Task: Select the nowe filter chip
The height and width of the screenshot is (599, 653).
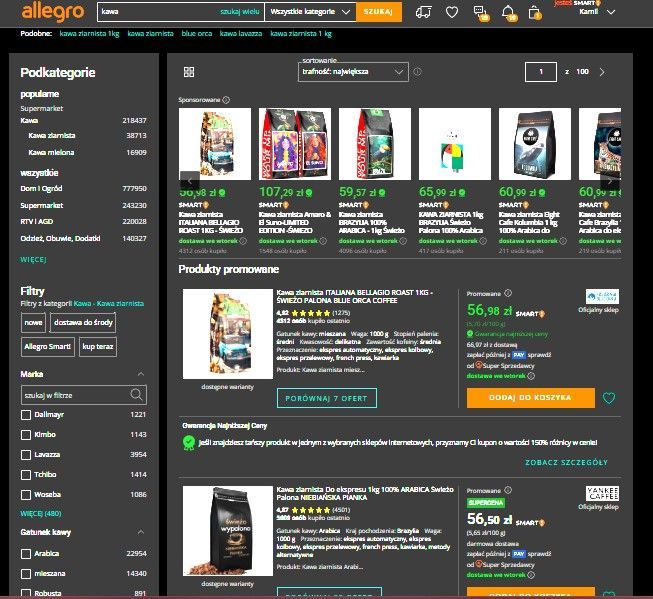Action: click(33, 323)
